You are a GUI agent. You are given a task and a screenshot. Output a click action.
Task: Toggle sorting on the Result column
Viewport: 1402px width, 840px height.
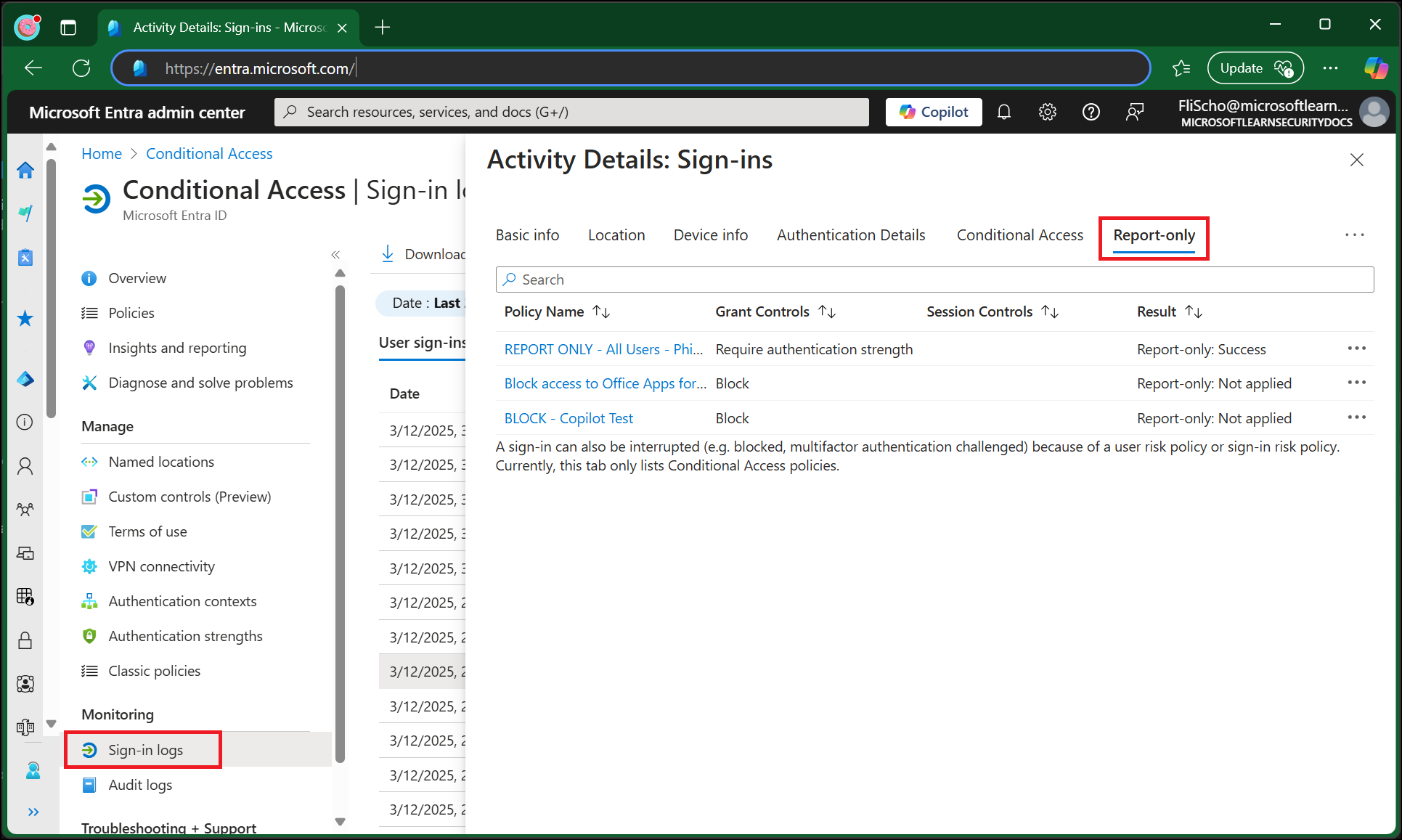tap(1194, 311)
